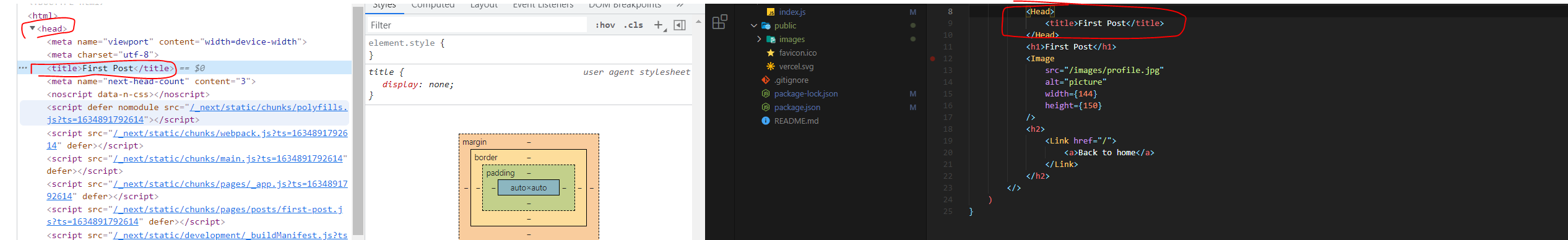The image size is (1568, 240).
Task: Switch to the Styles tab
Action: [x=384, y=5]
